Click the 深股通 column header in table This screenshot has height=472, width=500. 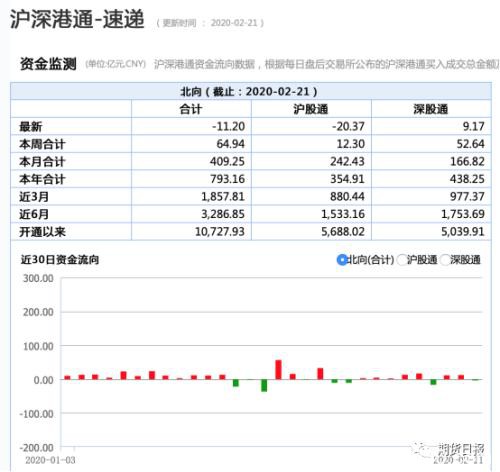click(431, 109)
